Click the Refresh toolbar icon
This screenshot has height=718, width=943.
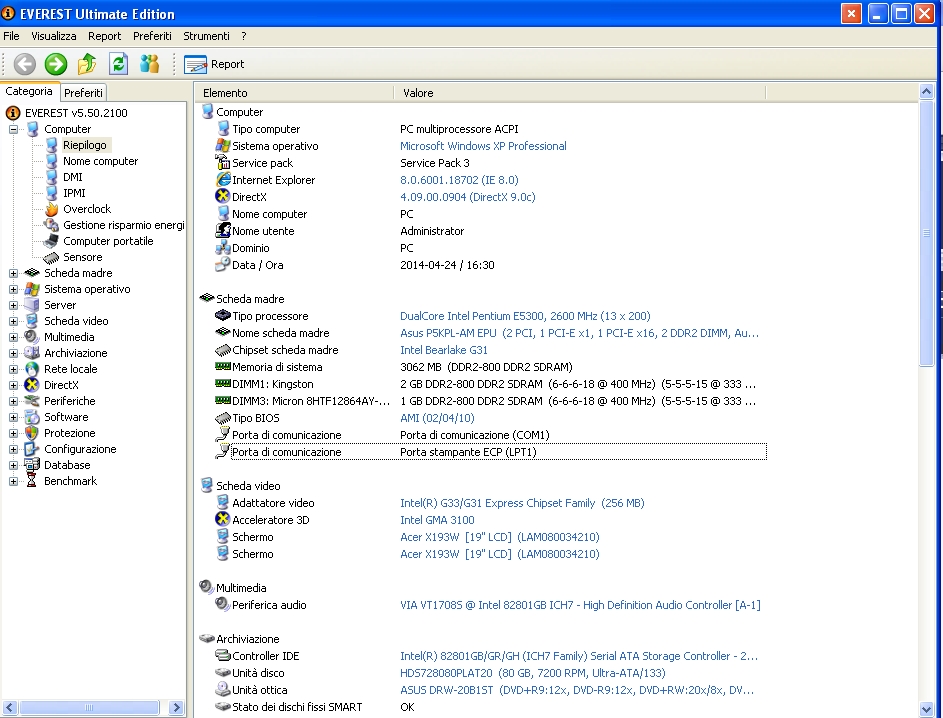118,64
